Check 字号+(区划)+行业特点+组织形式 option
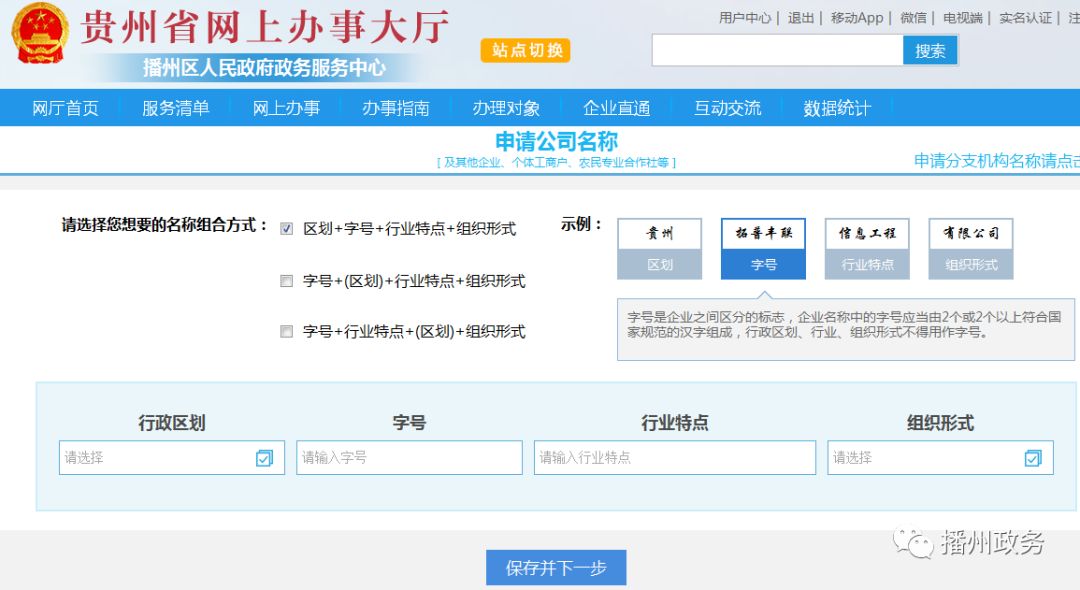Screen dimensions: 1080x590 287,281
